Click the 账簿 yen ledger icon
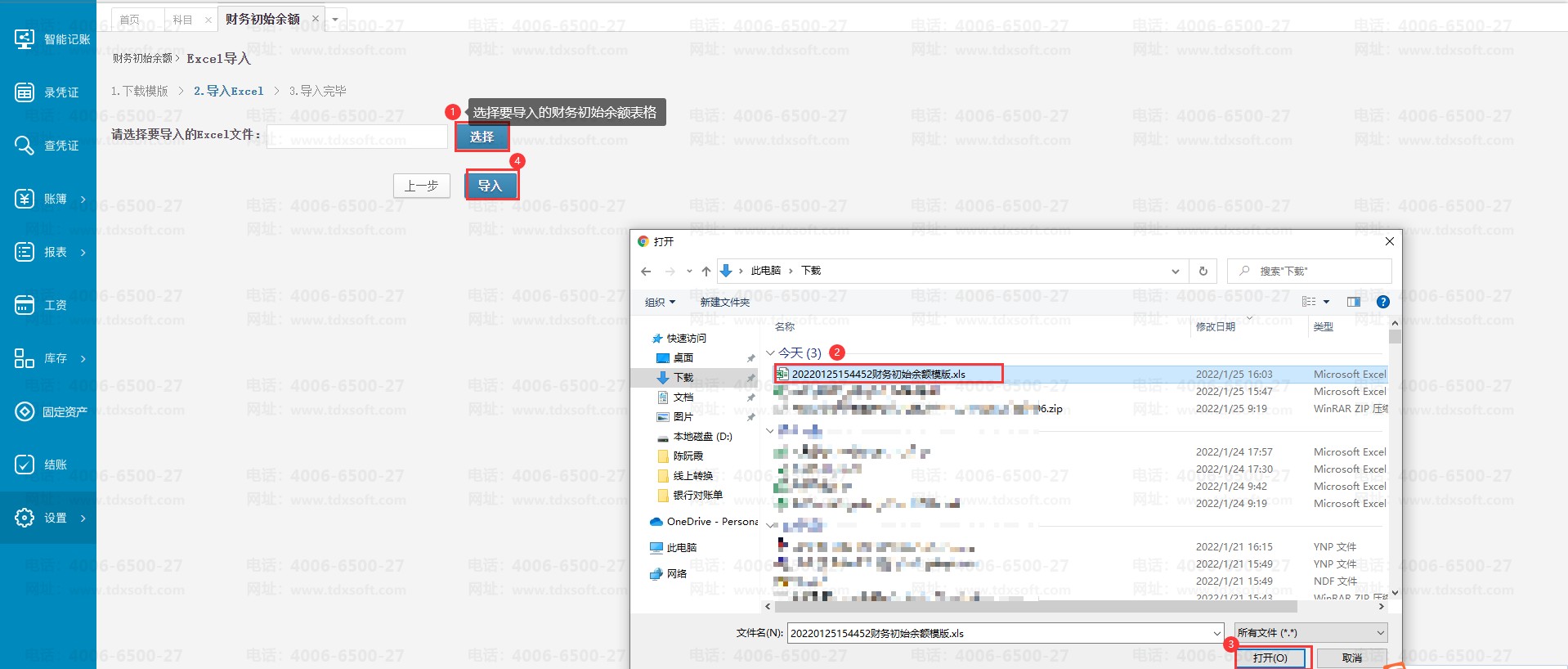 pos(25,199)
